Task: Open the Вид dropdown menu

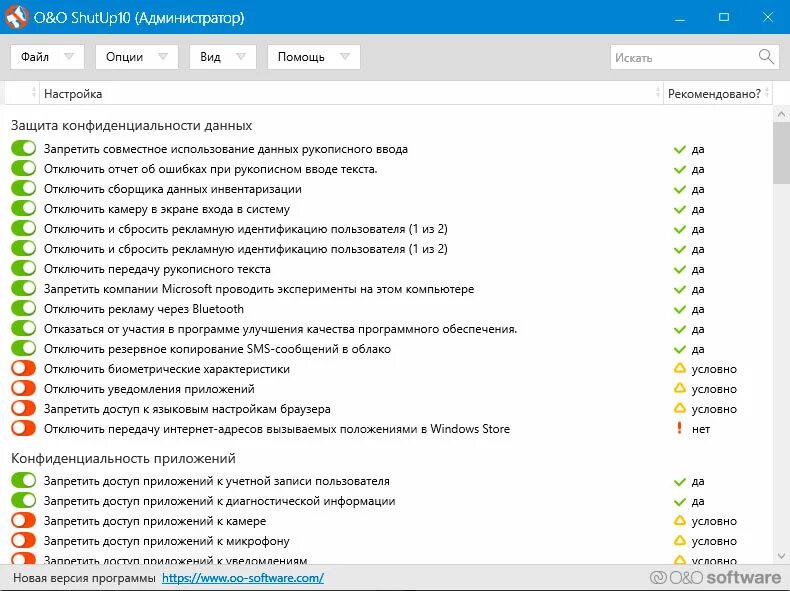Action: (x=222, y=57)
